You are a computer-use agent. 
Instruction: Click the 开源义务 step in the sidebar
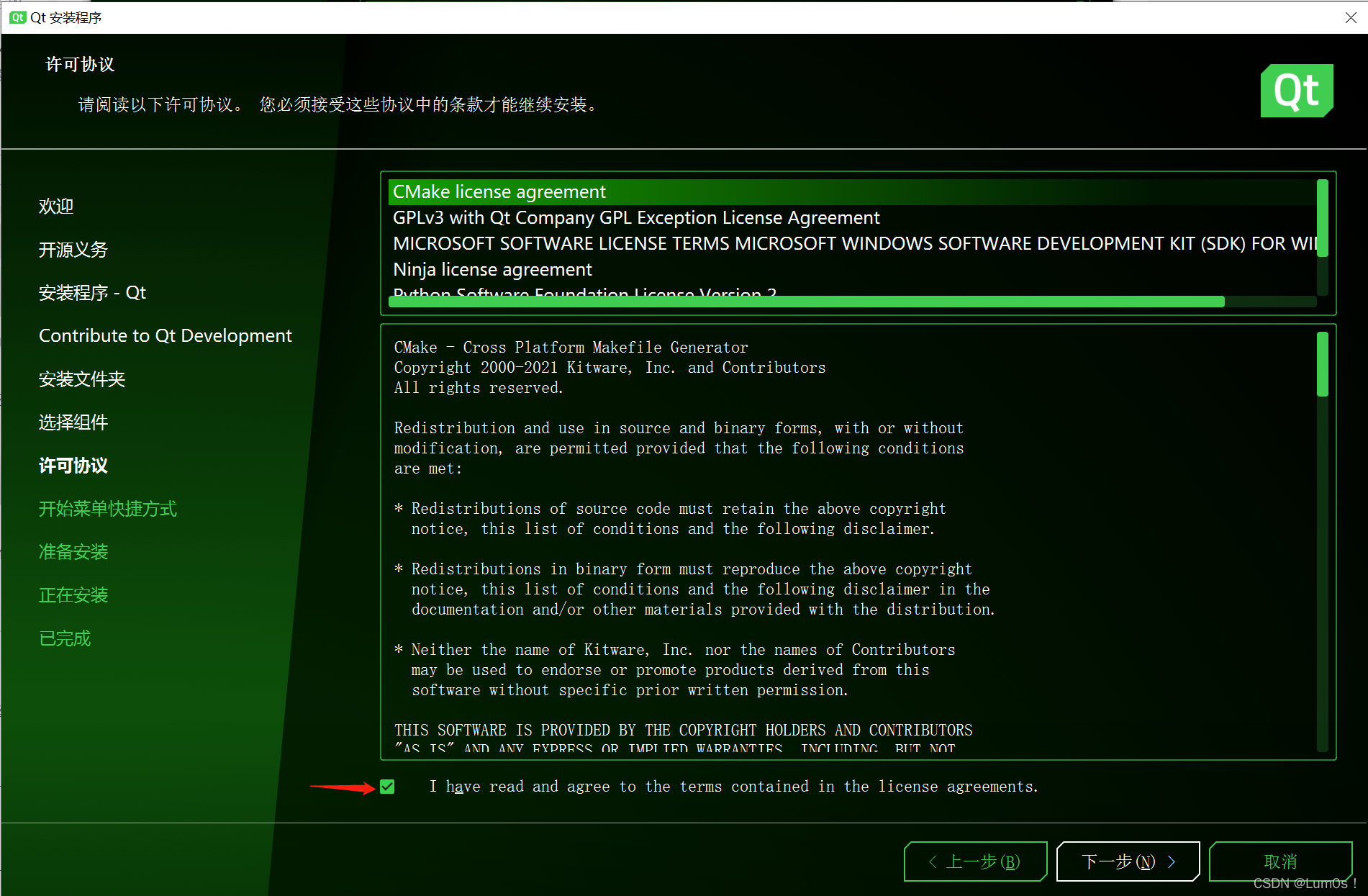point(73,250)
